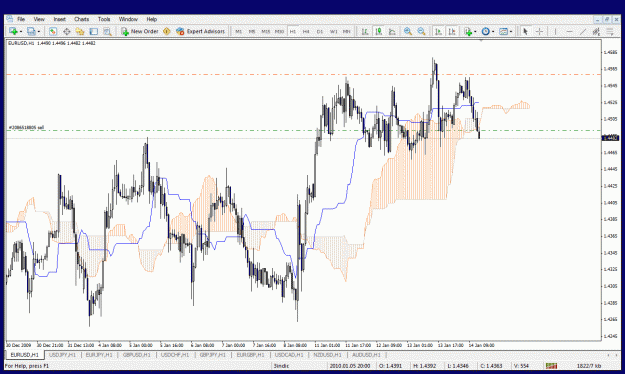Open the View menu
Viewport: 625px width, 374px height.
pyautogui.click(x=39, y=19)
